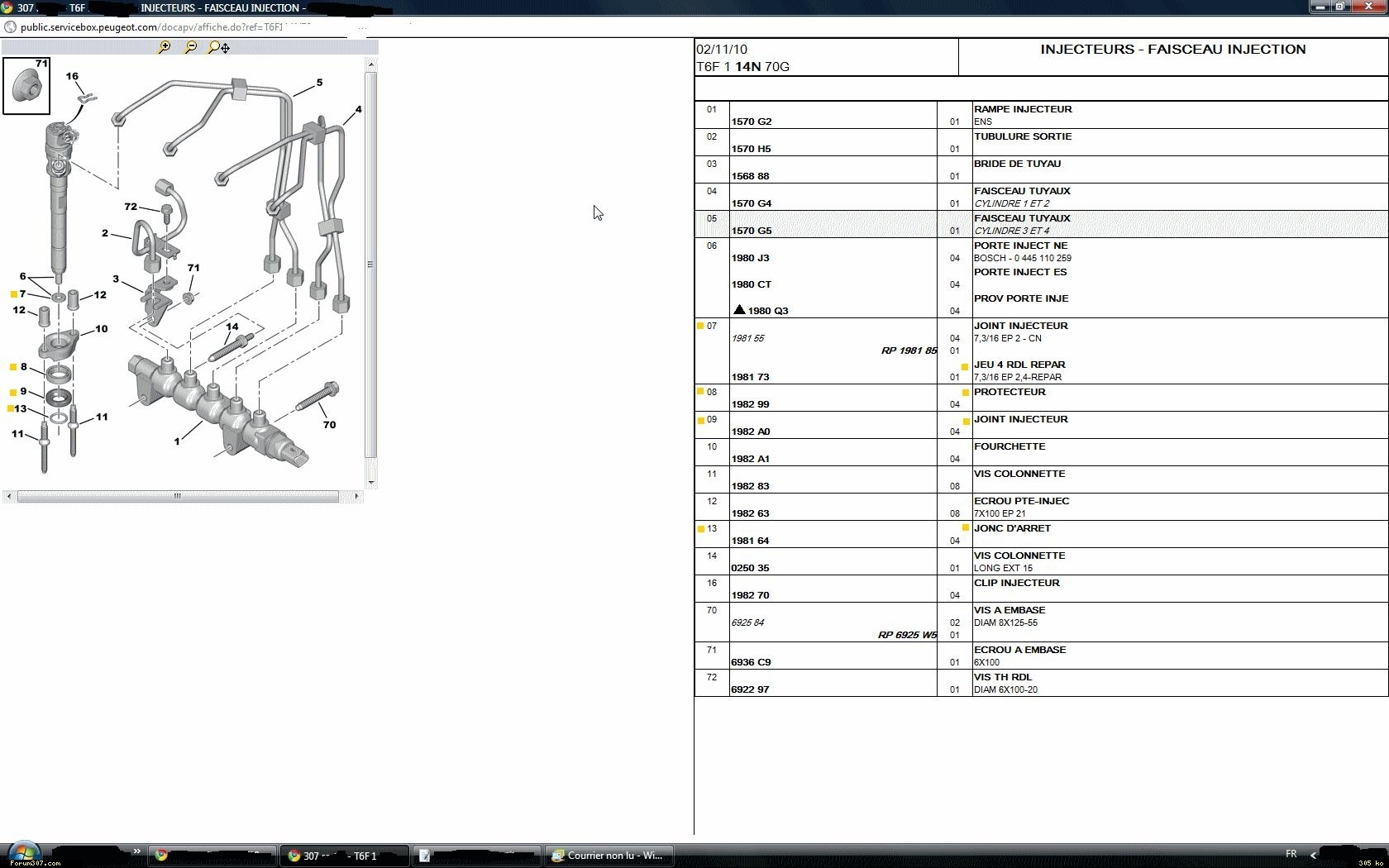Click replacement part link RP 6925 W5

(x=907, y=635)
